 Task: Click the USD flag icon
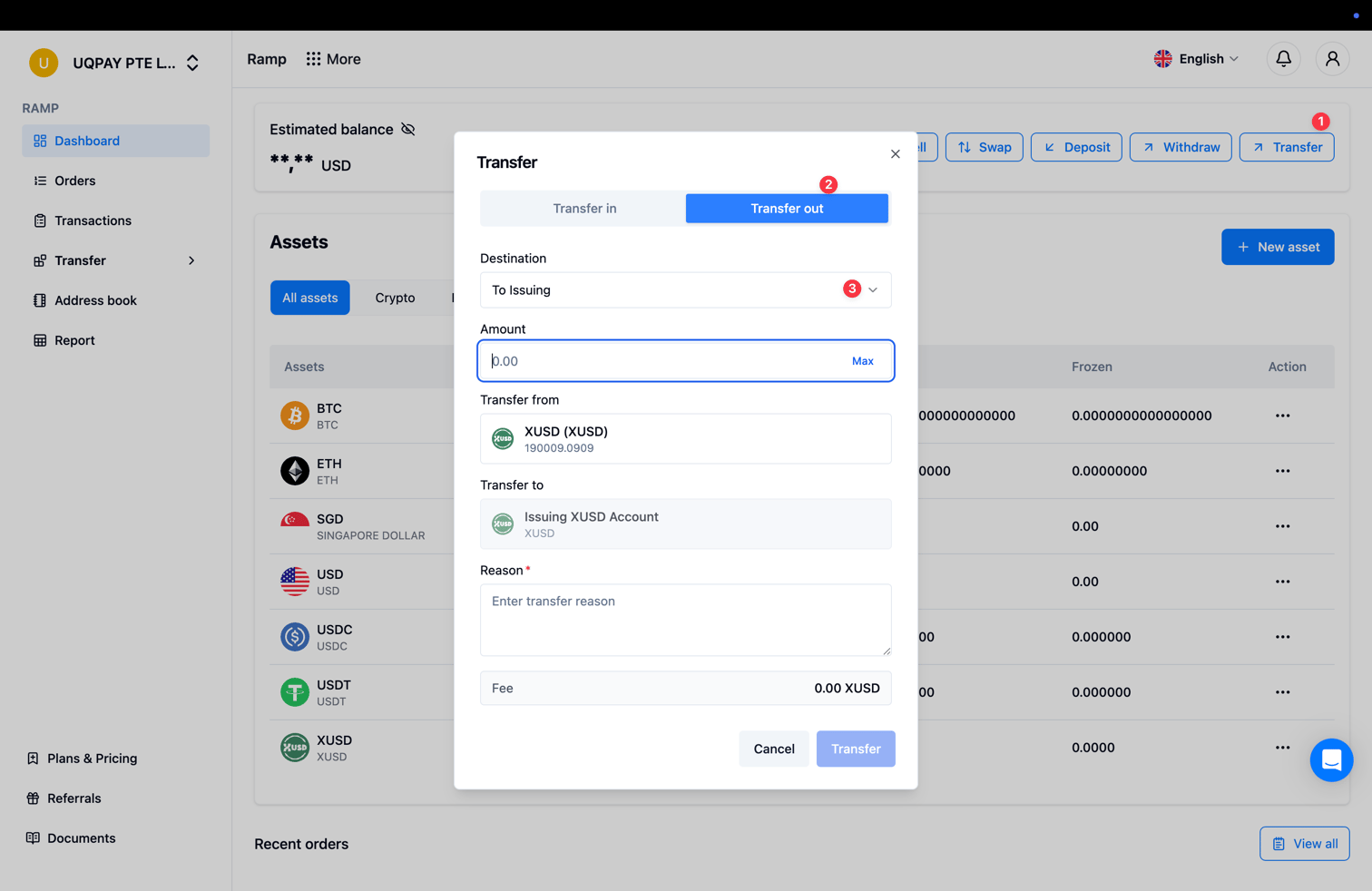click(294, 582)
